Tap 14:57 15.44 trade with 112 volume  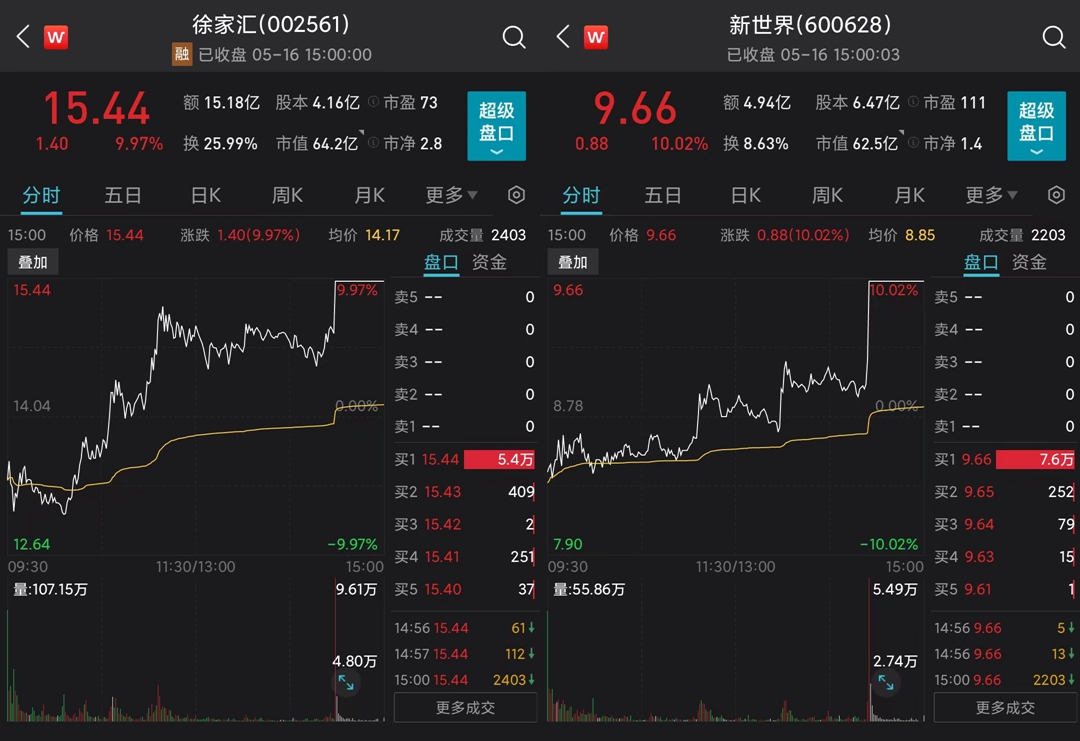pyautogui.click(x=464, y=654)
